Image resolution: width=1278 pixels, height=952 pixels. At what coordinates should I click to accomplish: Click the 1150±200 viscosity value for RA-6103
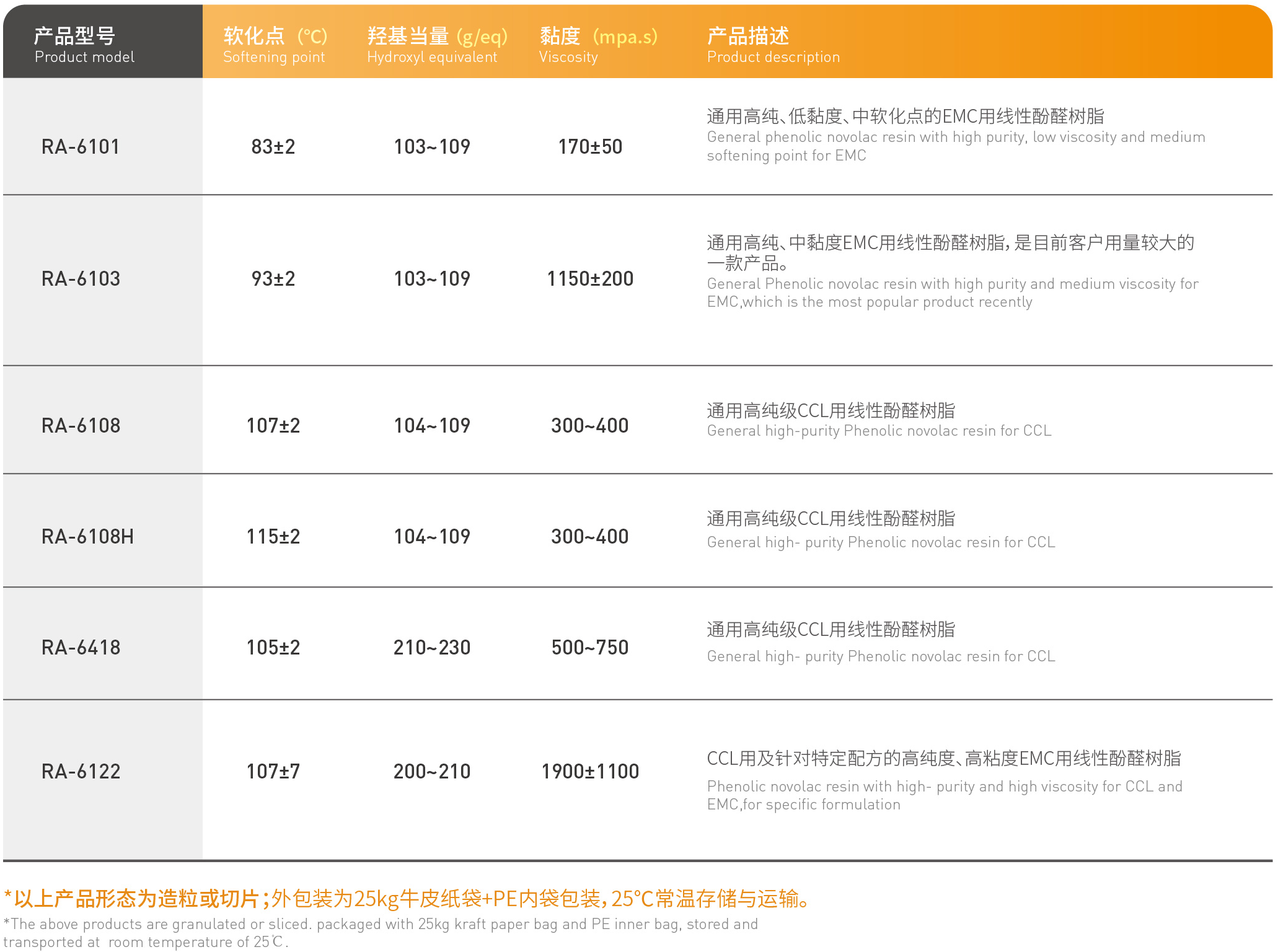[590, 279]
